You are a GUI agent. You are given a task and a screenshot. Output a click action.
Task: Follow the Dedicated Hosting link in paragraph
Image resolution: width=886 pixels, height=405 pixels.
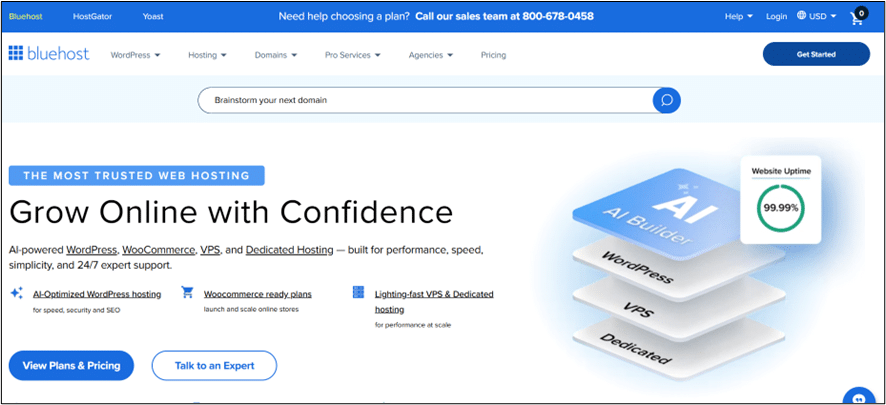(x=289, y=250)
